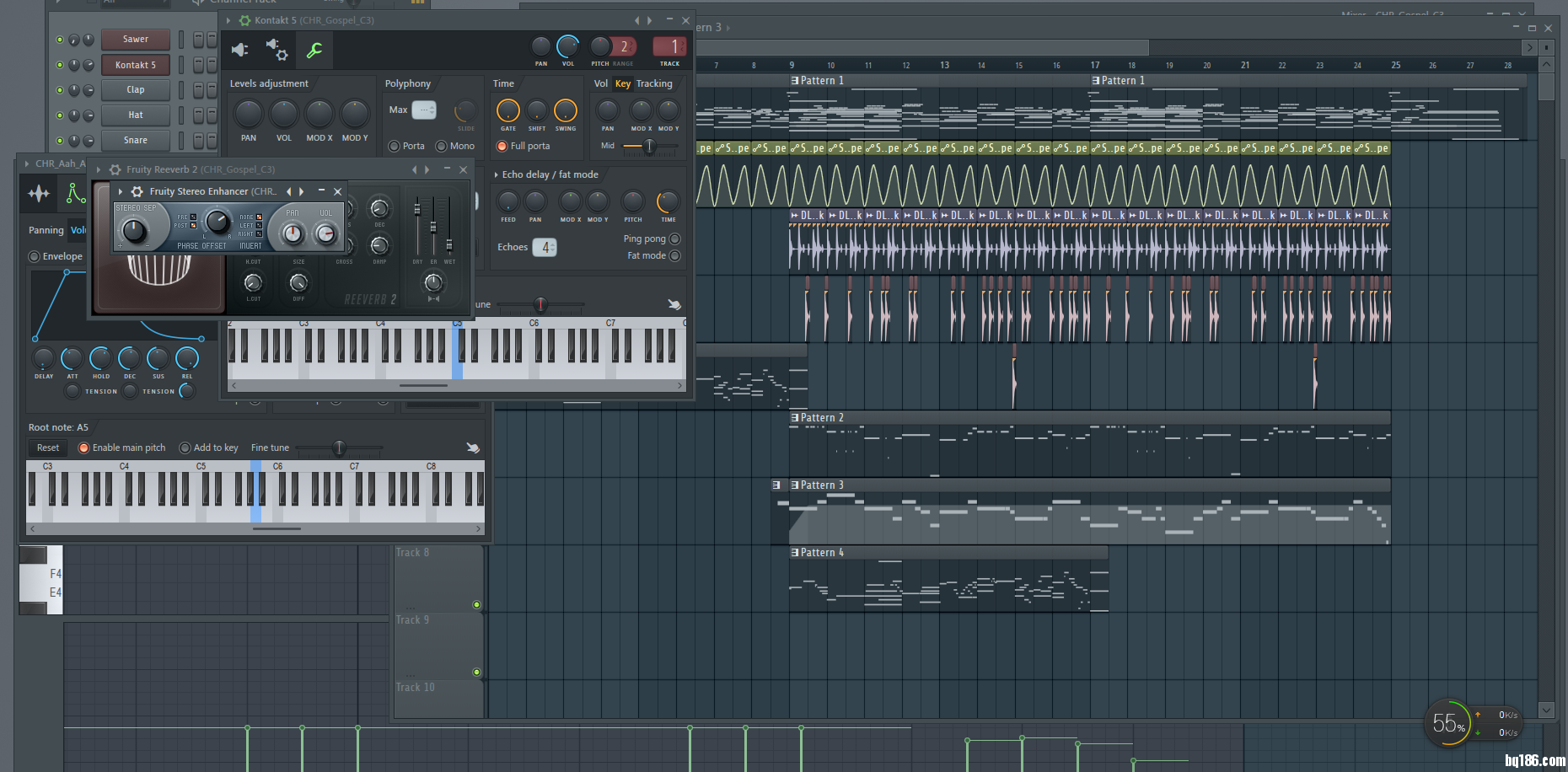Image resolution: width=1568 pixels, height=772 pixels.
Task: Select INVERT LEFT in Stereo Enhancer
Action: (x=259, y=225)
